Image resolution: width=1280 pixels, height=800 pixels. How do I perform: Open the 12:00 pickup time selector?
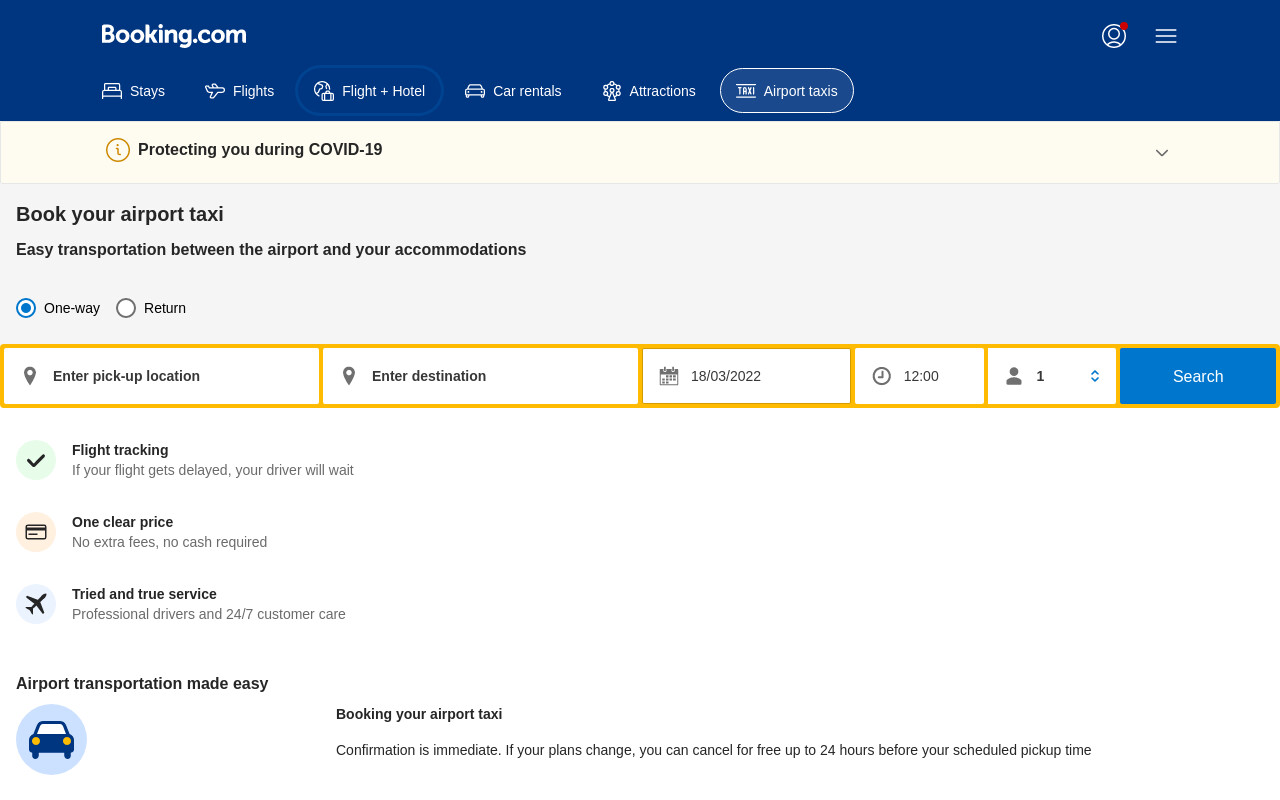pyautogui.click(x=920, y=376)
